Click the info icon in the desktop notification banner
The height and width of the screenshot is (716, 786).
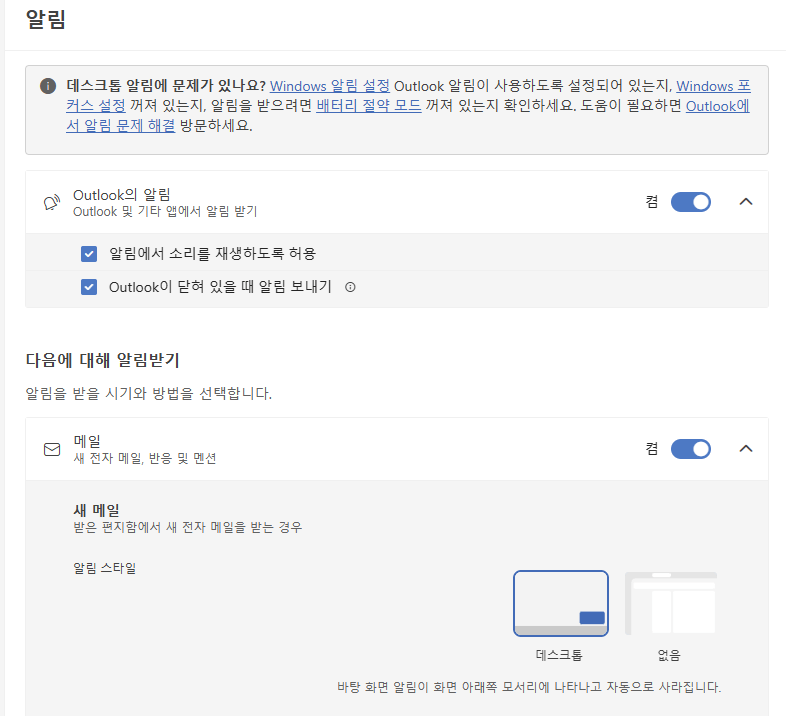coord(48,86)
